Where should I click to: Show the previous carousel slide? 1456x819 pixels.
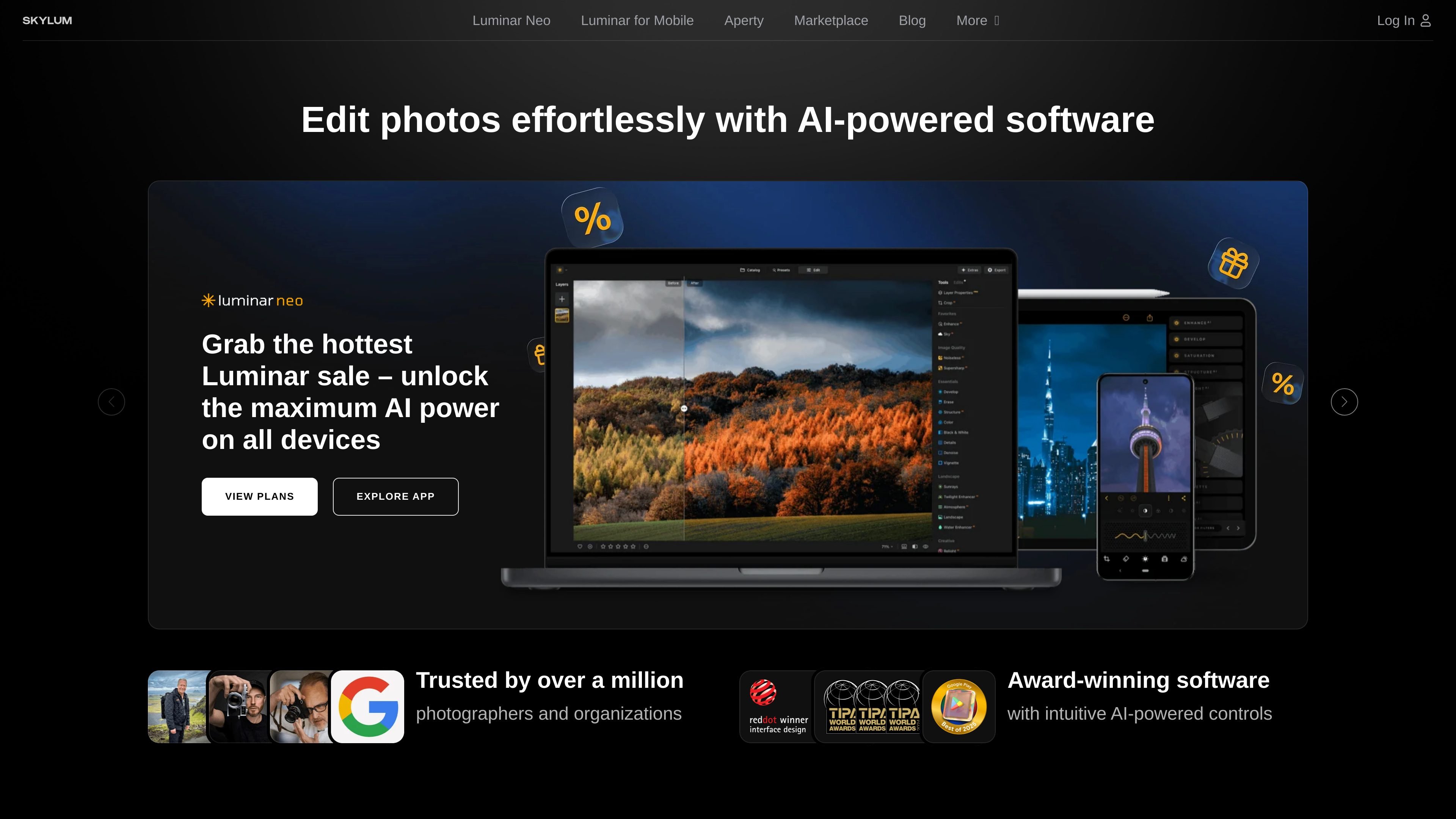click(x=111, y=402)
